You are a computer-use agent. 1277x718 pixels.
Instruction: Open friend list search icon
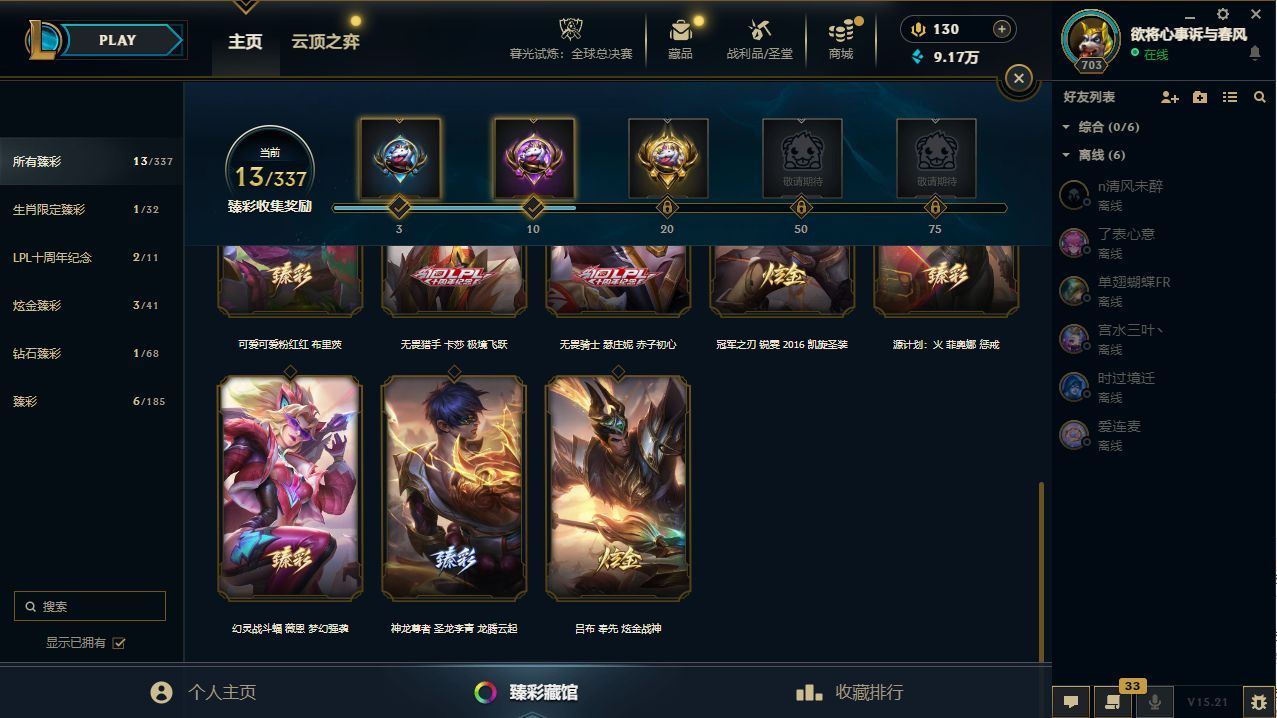(1260, 97)
